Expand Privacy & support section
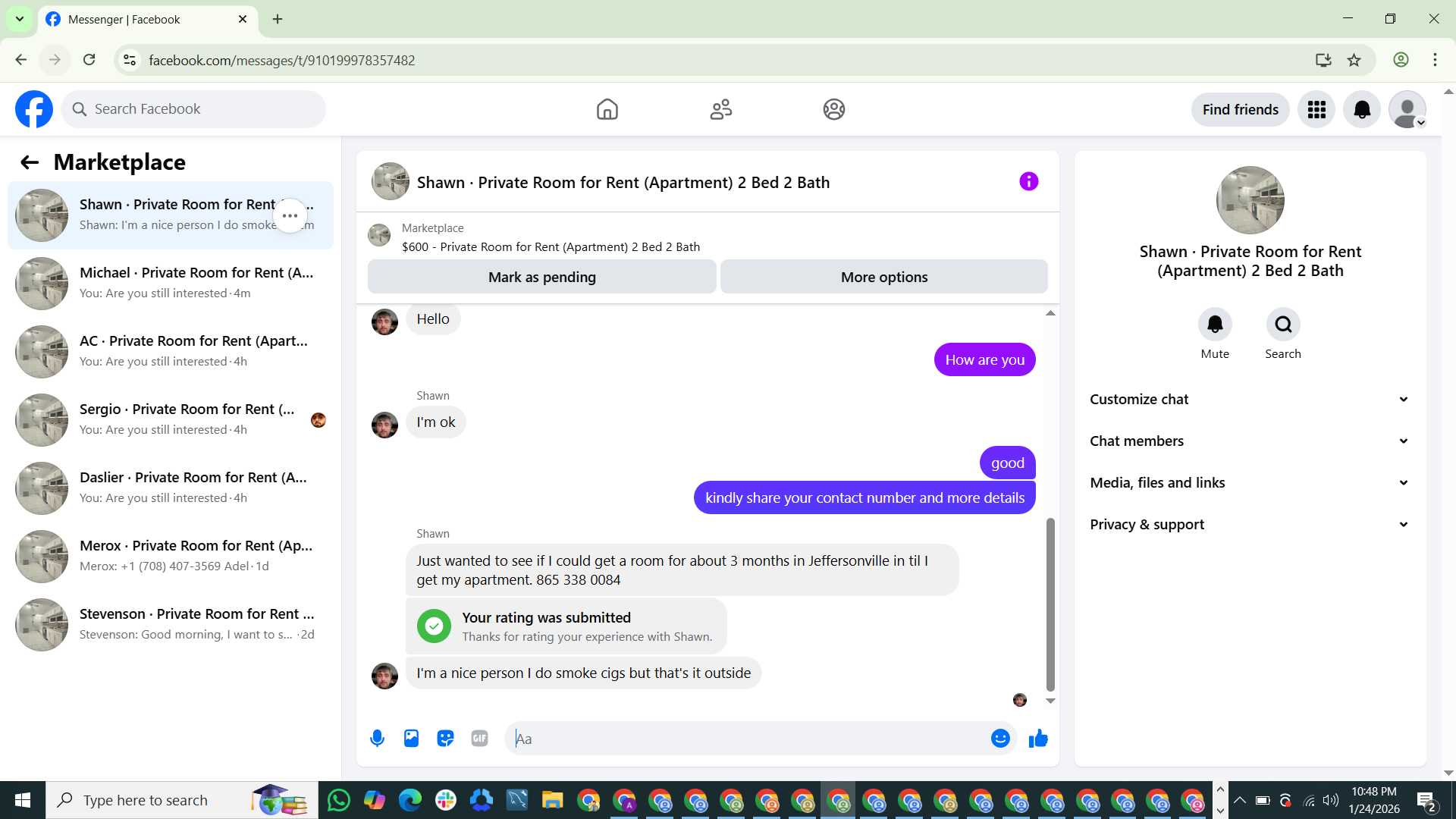This screenshot has width=1456, height=819. [1250, 525]
